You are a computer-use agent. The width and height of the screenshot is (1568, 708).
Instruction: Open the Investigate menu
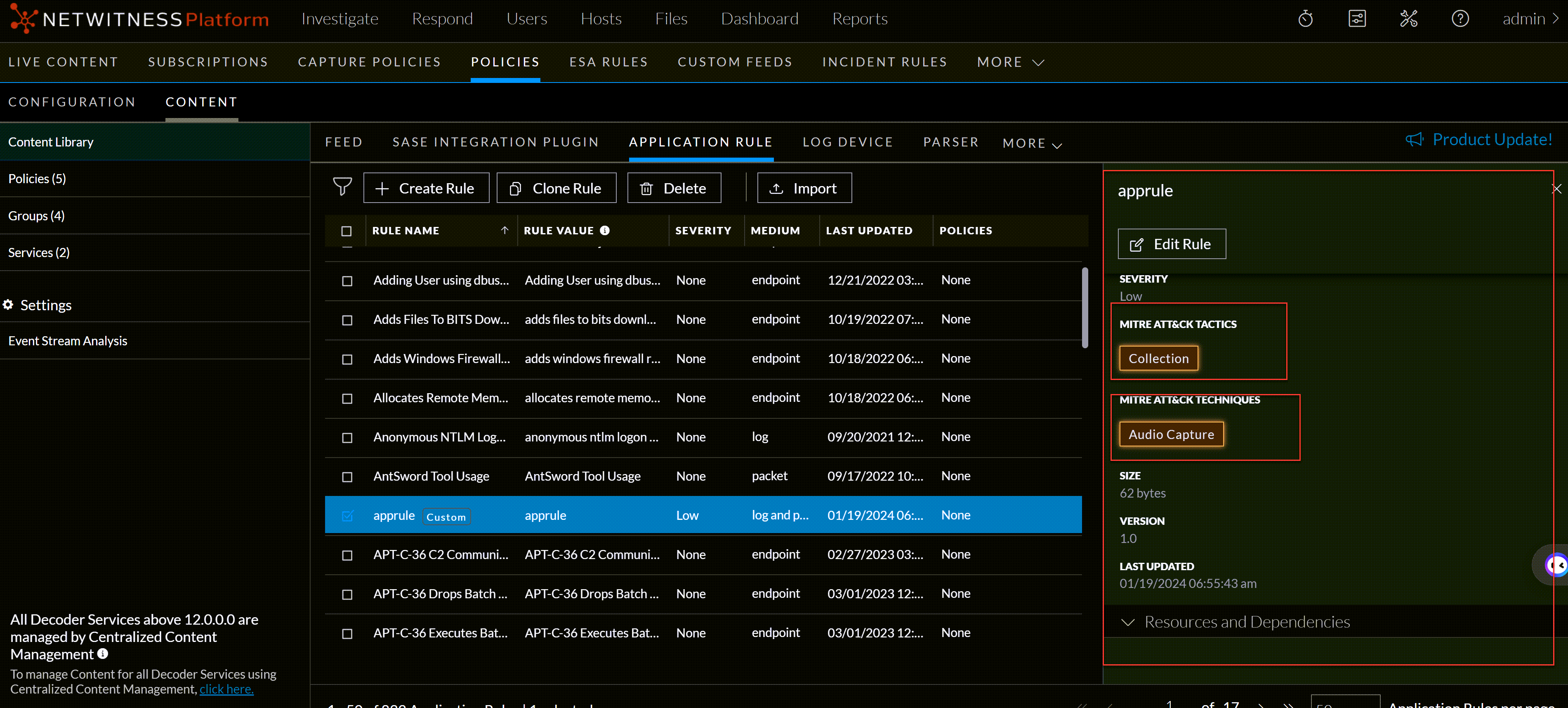[340, 18]
